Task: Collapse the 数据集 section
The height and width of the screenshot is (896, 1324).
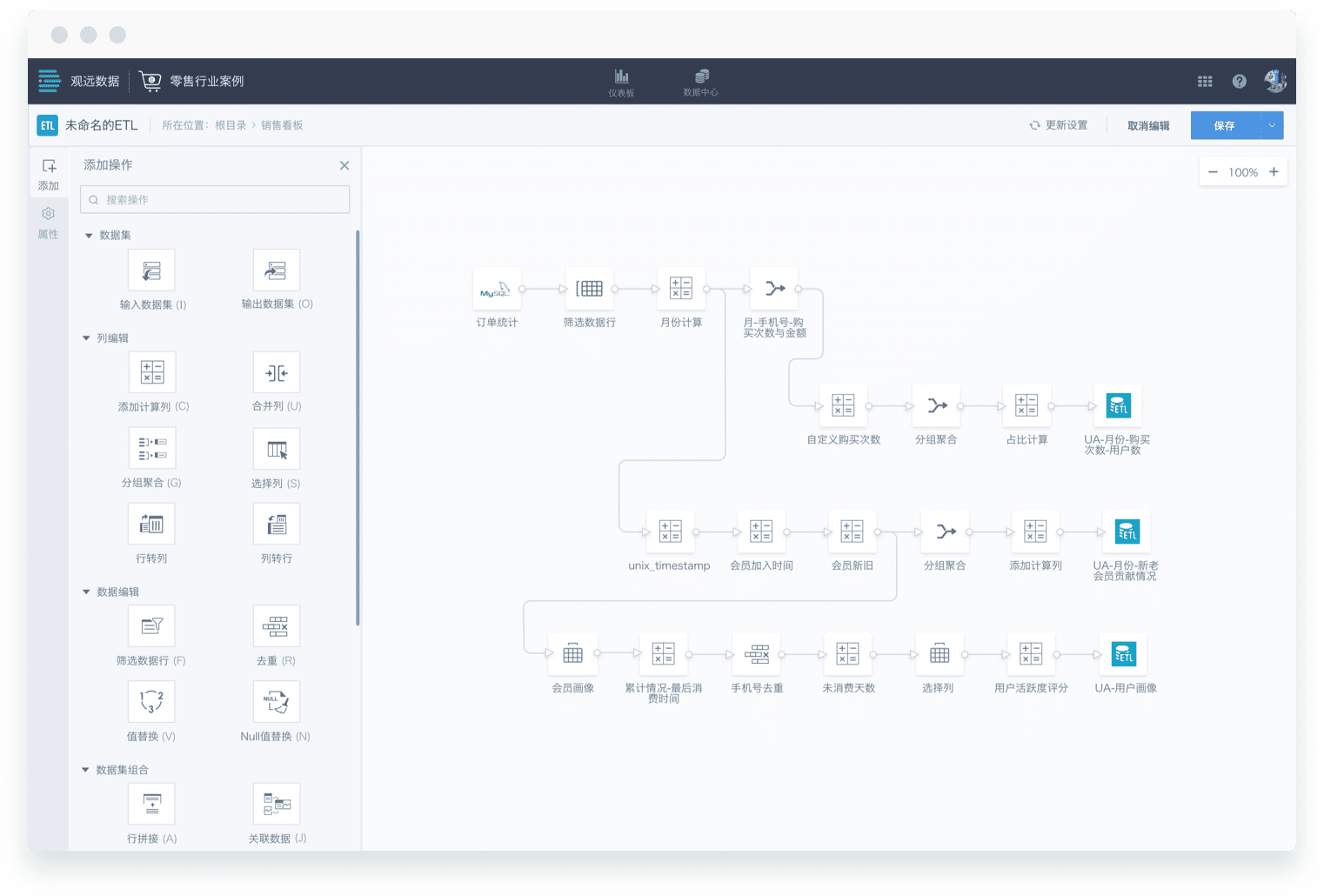Action: pyautogui.click(x=89, y=236)
